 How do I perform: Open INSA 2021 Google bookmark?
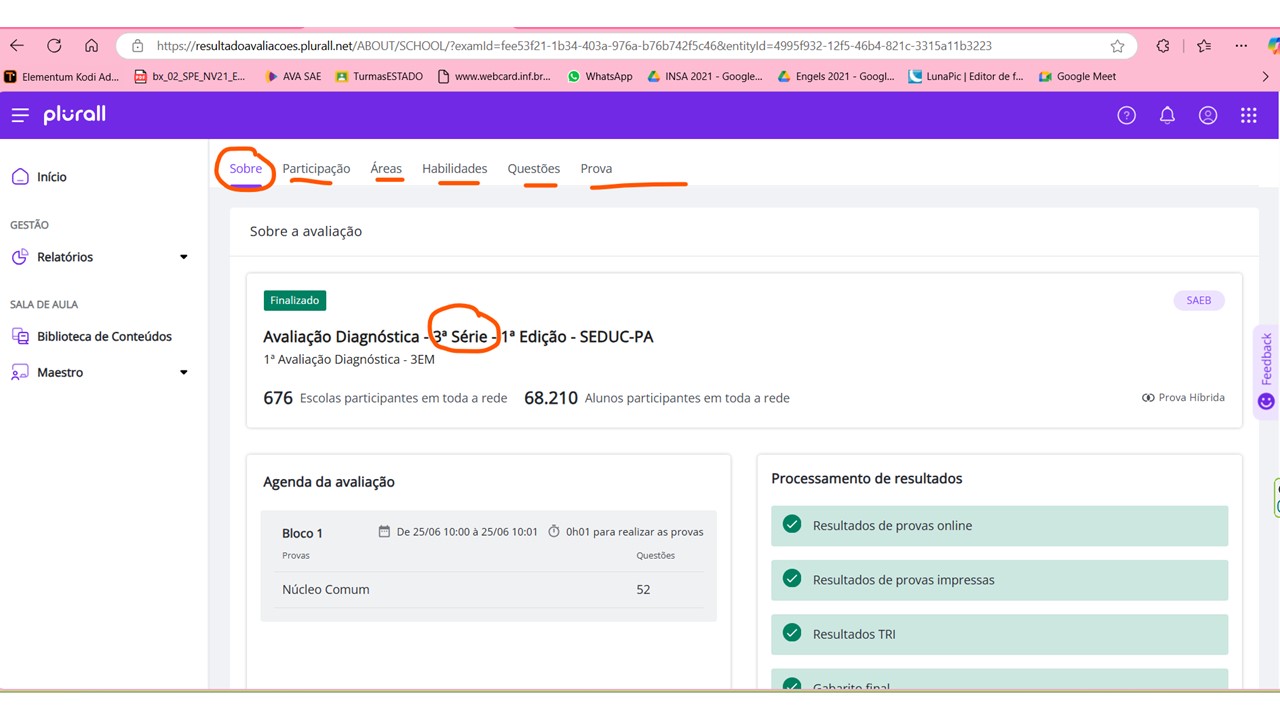[x=705, y=76]
